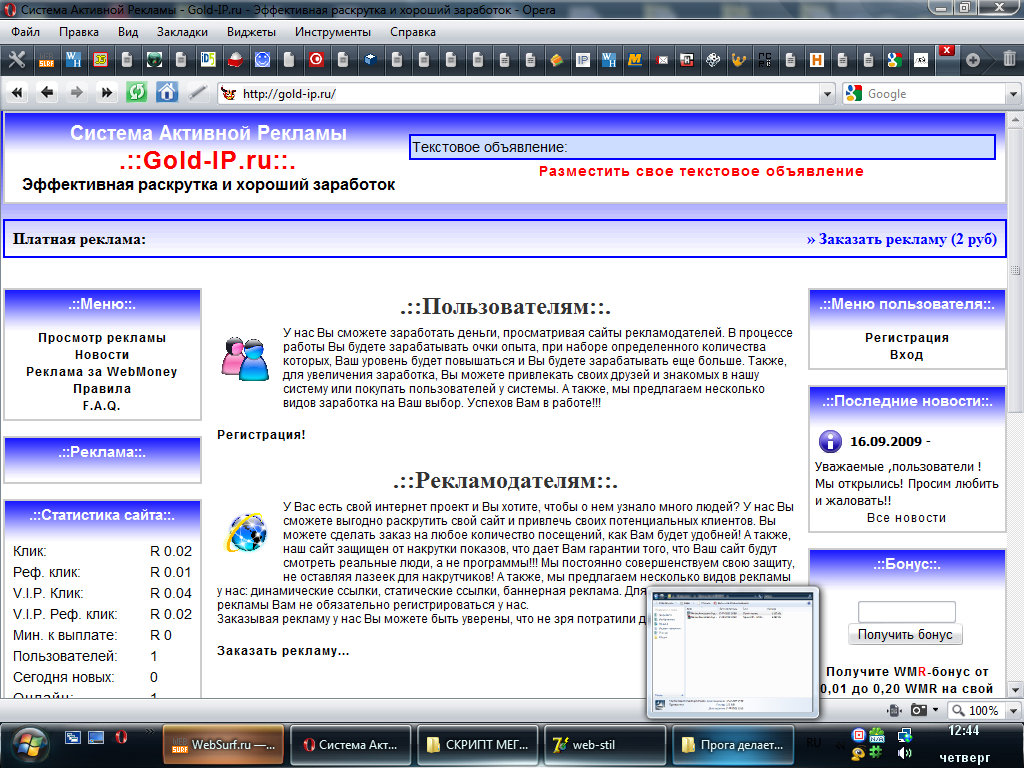
Task: Expand the Google search engine dropdown
Action: click(1013, 94)
